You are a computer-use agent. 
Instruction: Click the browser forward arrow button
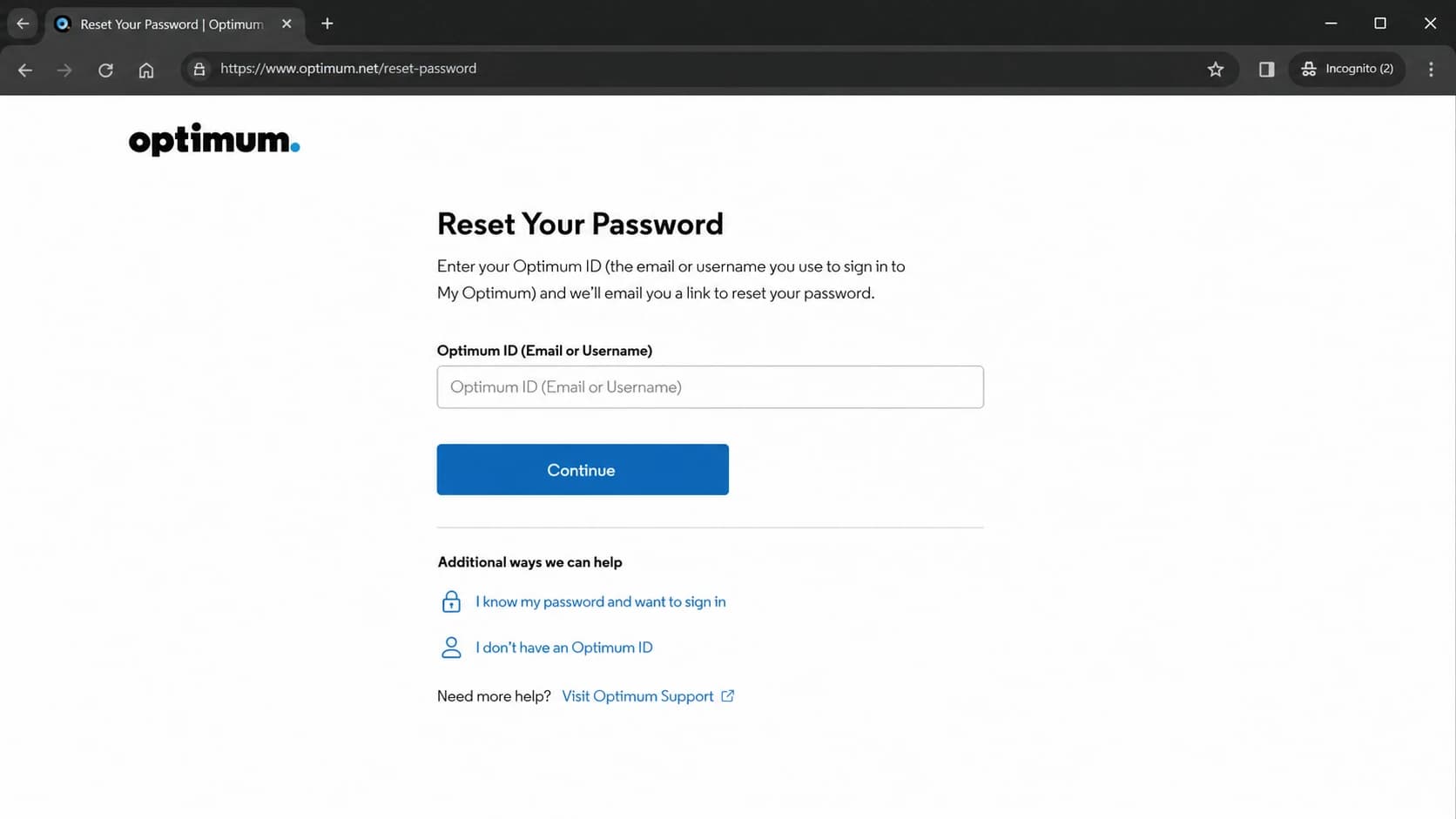point(64,70)
